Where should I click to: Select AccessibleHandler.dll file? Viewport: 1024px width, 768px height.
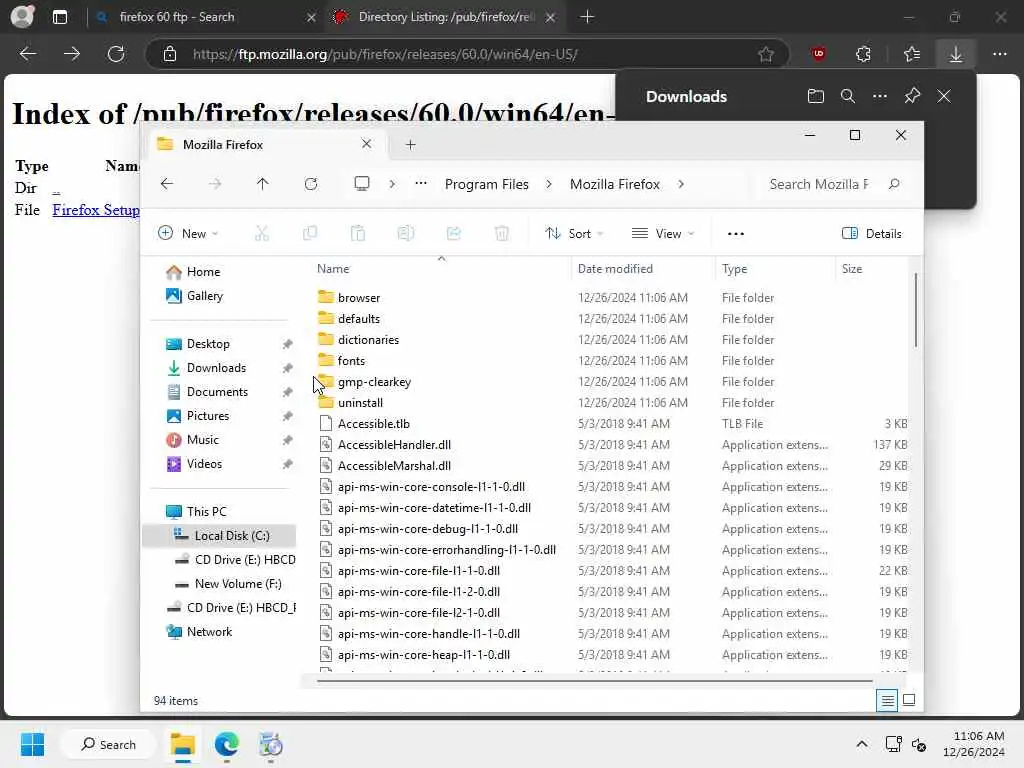[x=394, y=445]
